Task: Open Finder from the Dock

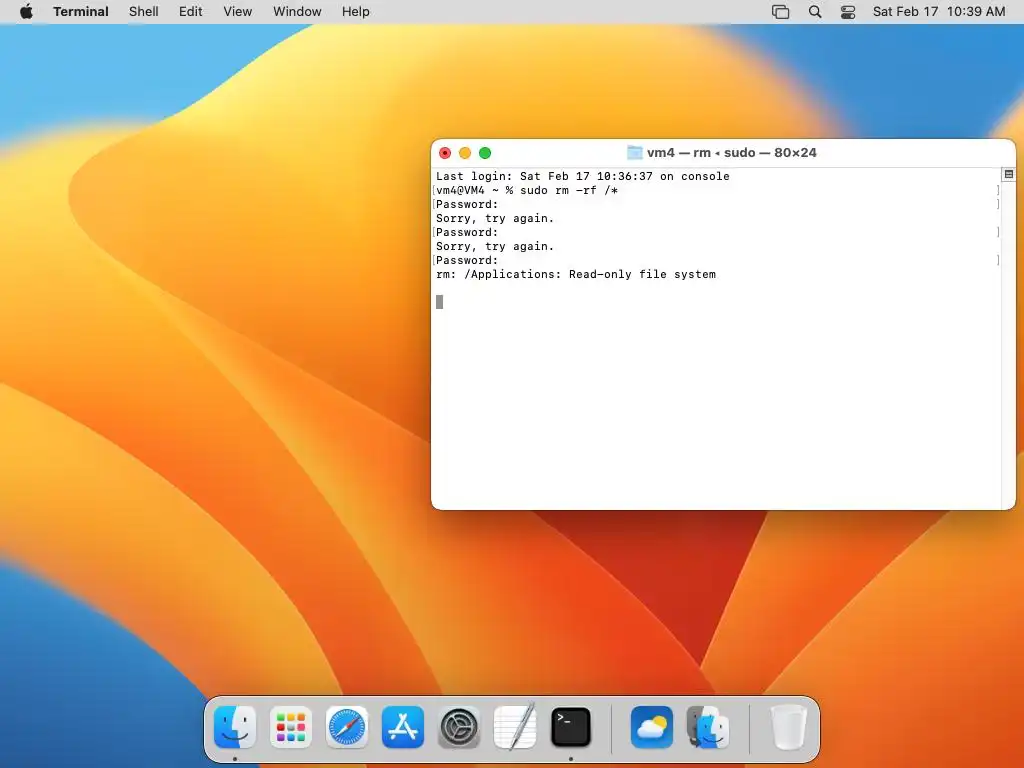Action: coord(235,727)
